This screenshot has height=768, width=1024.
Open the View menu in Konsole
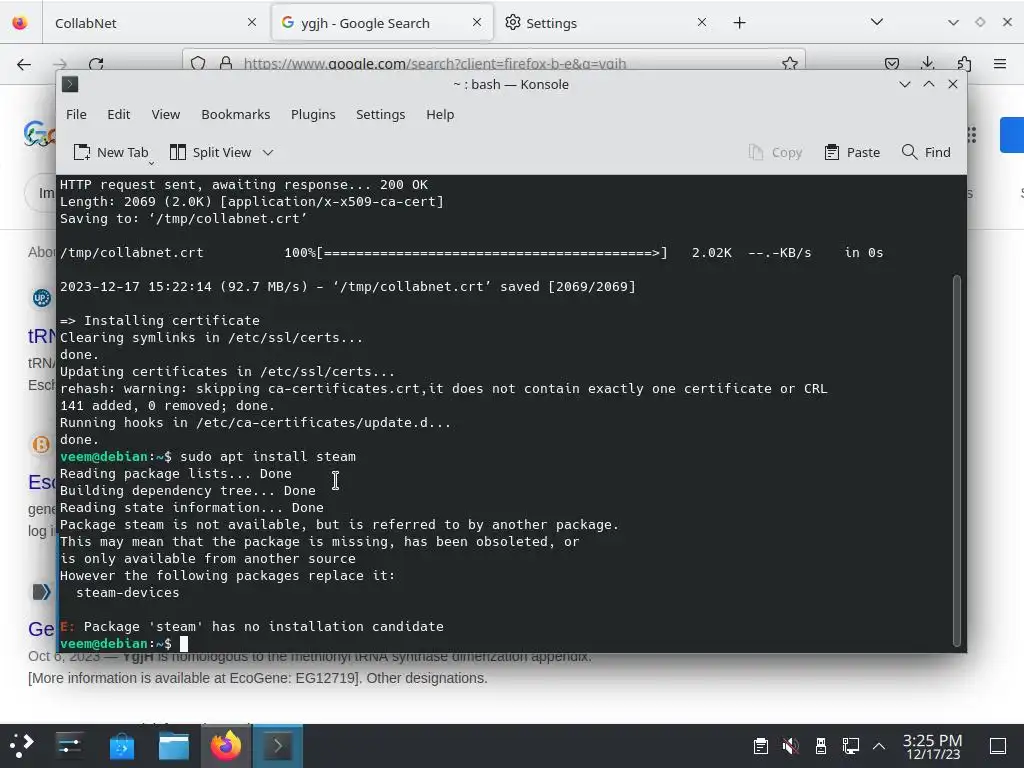tap(165, 114)
